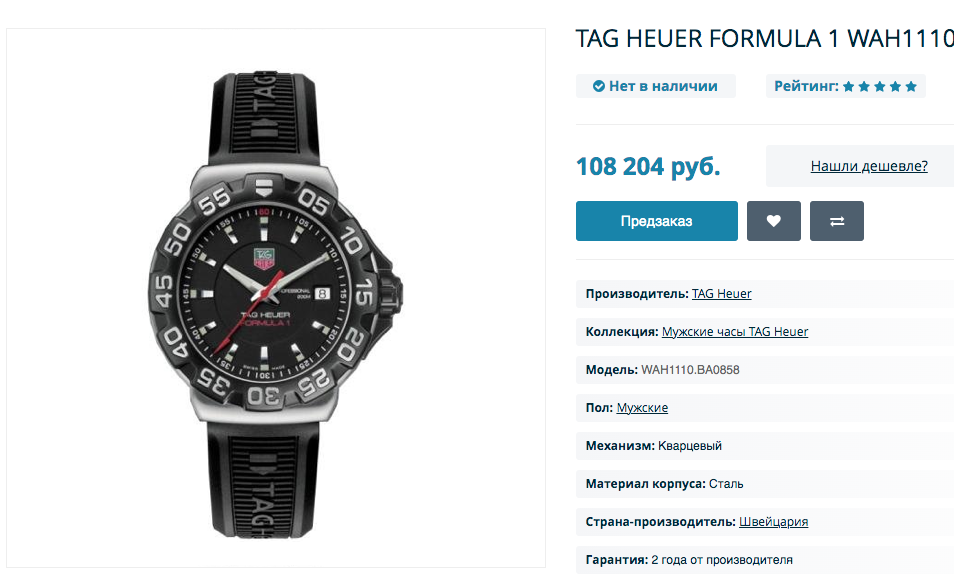Click the fifth rating star
This screenshot has height=588, width=954.
911,86
